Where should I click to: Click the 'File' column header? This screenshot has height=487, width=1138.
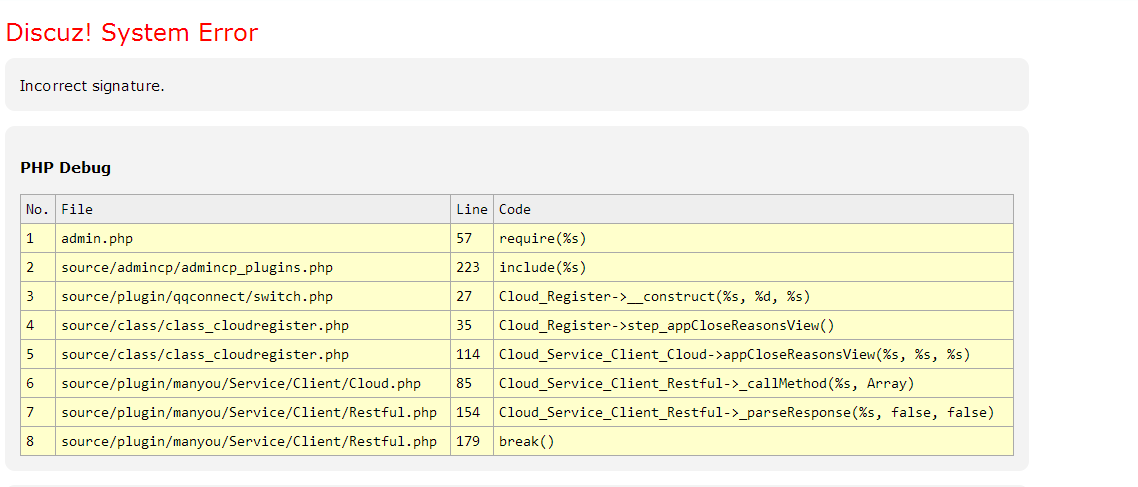pyautogui.click(x=253, y=209)
